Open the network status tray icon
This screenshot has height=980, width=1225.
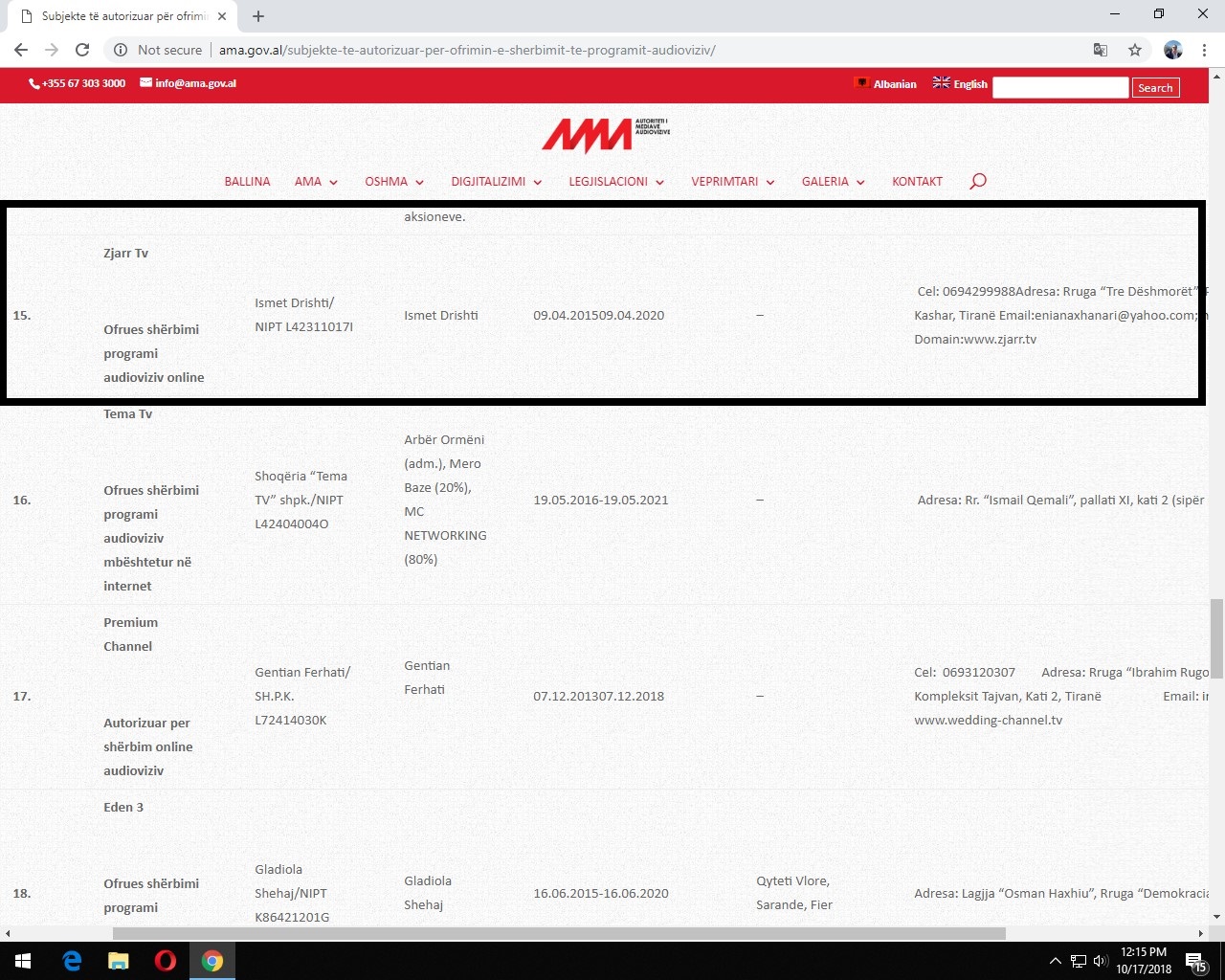[x=1078, y=962]
